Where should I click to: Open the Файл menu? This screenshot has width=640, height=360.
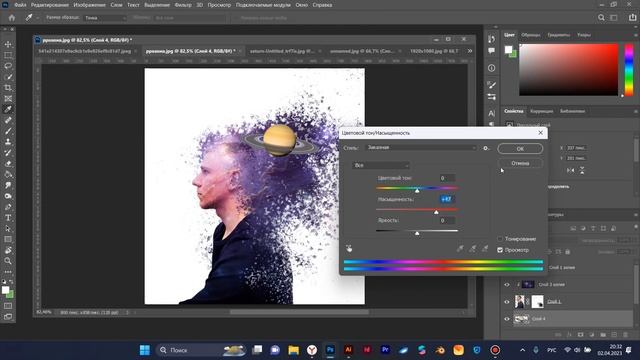coord(20,5)
